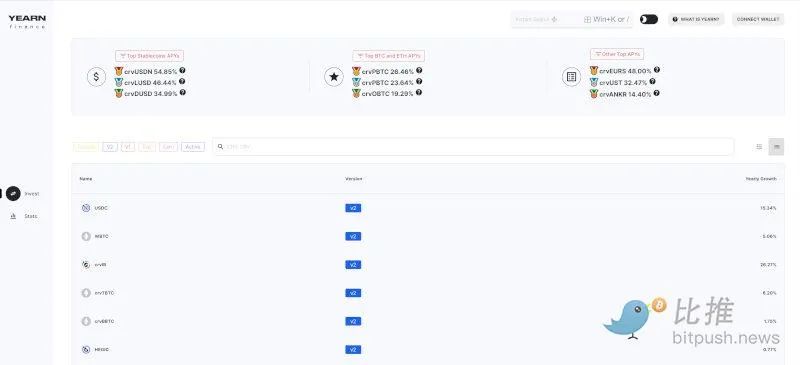Sort by the Yearly Growth column header
The image size is (800, 365).
pyautogui.click(x=761, y=179)
